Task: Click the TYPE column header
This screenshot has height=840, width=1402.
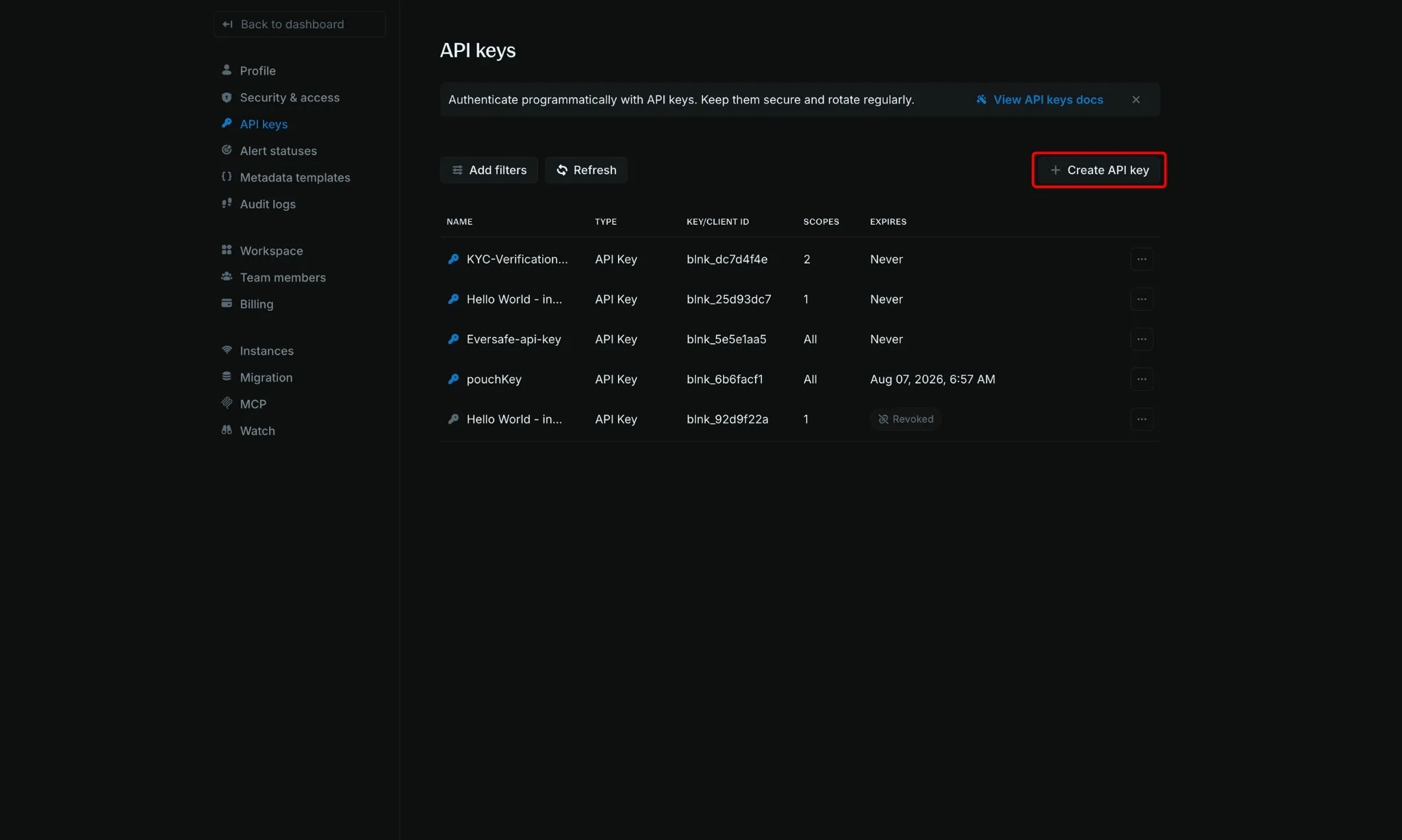Action: 605,222
